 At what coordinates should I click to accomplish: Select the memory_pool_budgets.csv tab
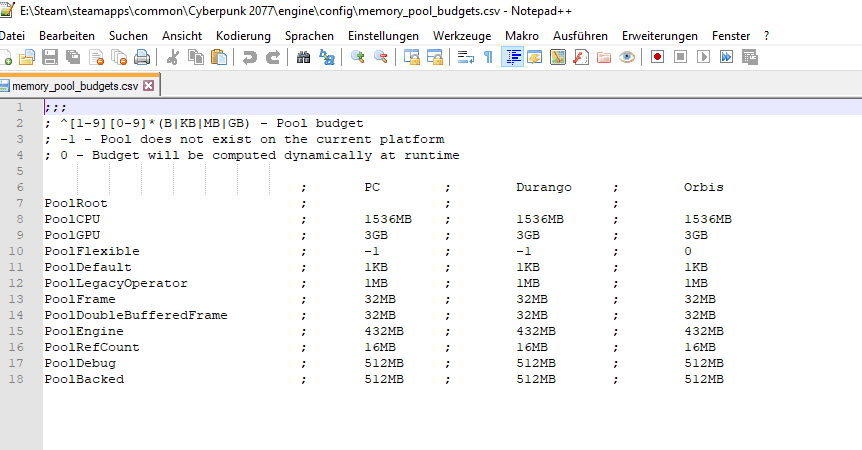pos(75,86)
